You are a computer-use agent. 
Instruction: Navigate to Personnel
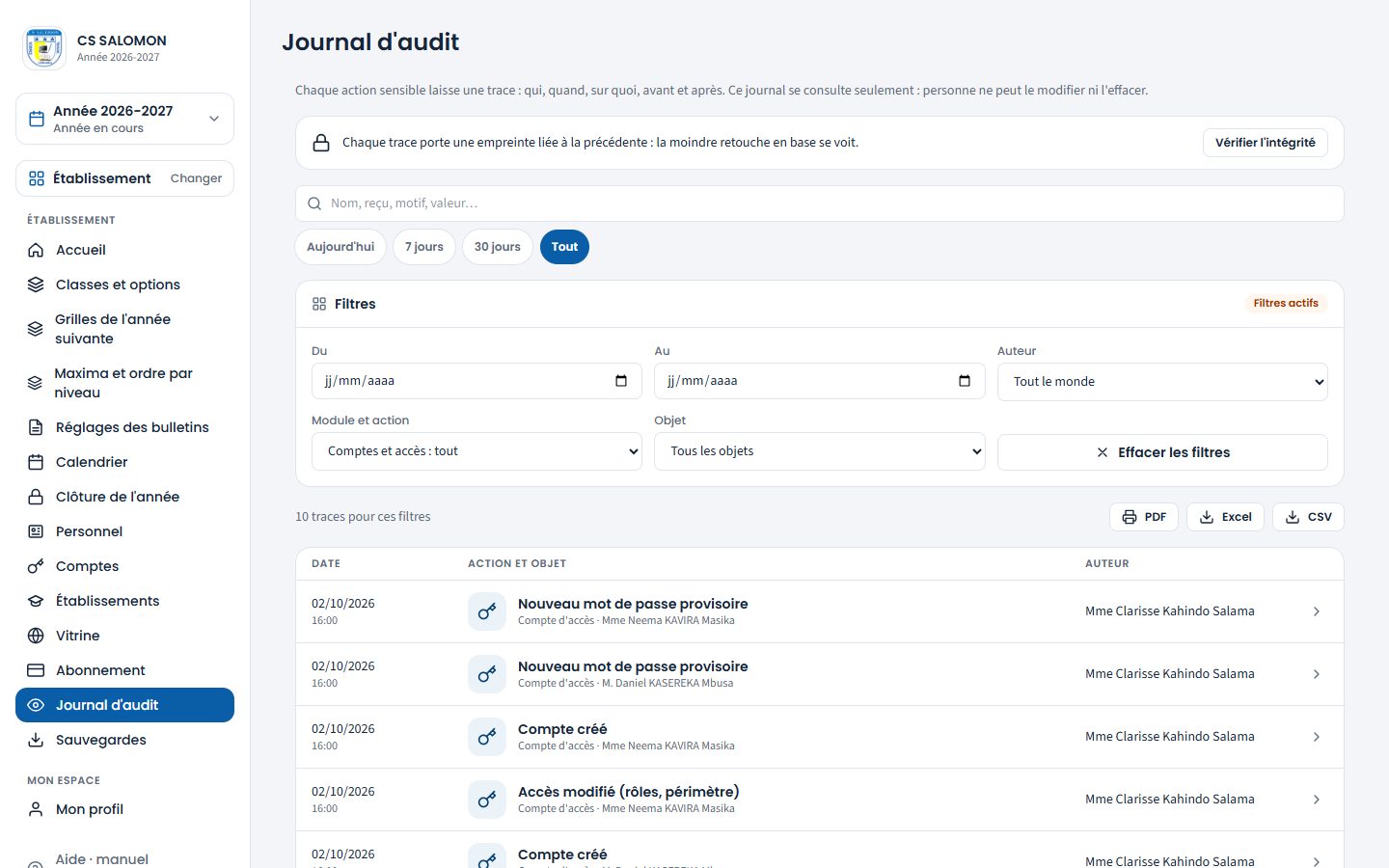coord(124,531)
